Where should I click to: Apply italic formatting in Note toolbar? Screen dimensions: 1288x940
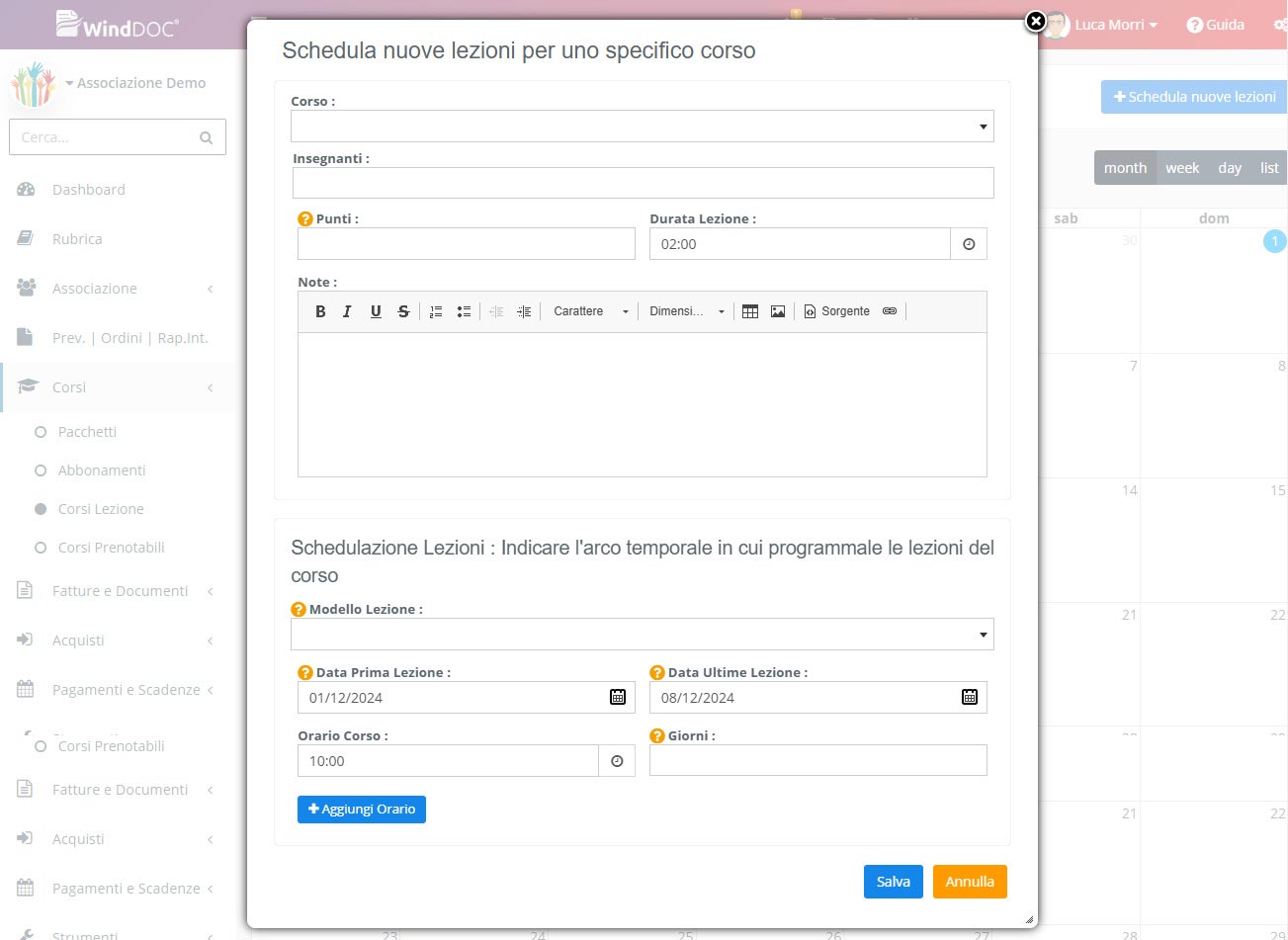[x=347, y=311]
